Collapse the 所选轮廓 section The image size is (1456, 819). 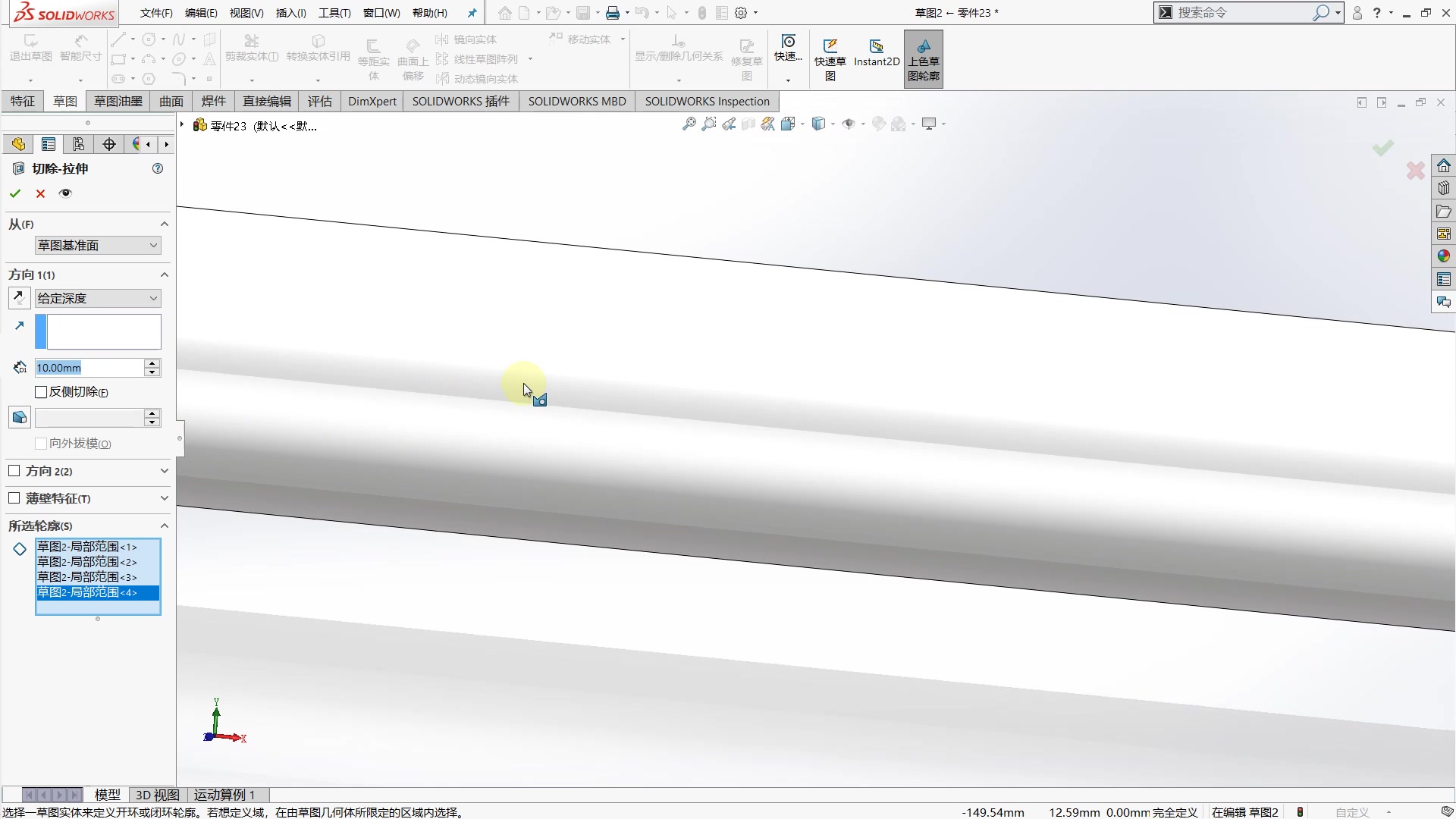[164, 526]
